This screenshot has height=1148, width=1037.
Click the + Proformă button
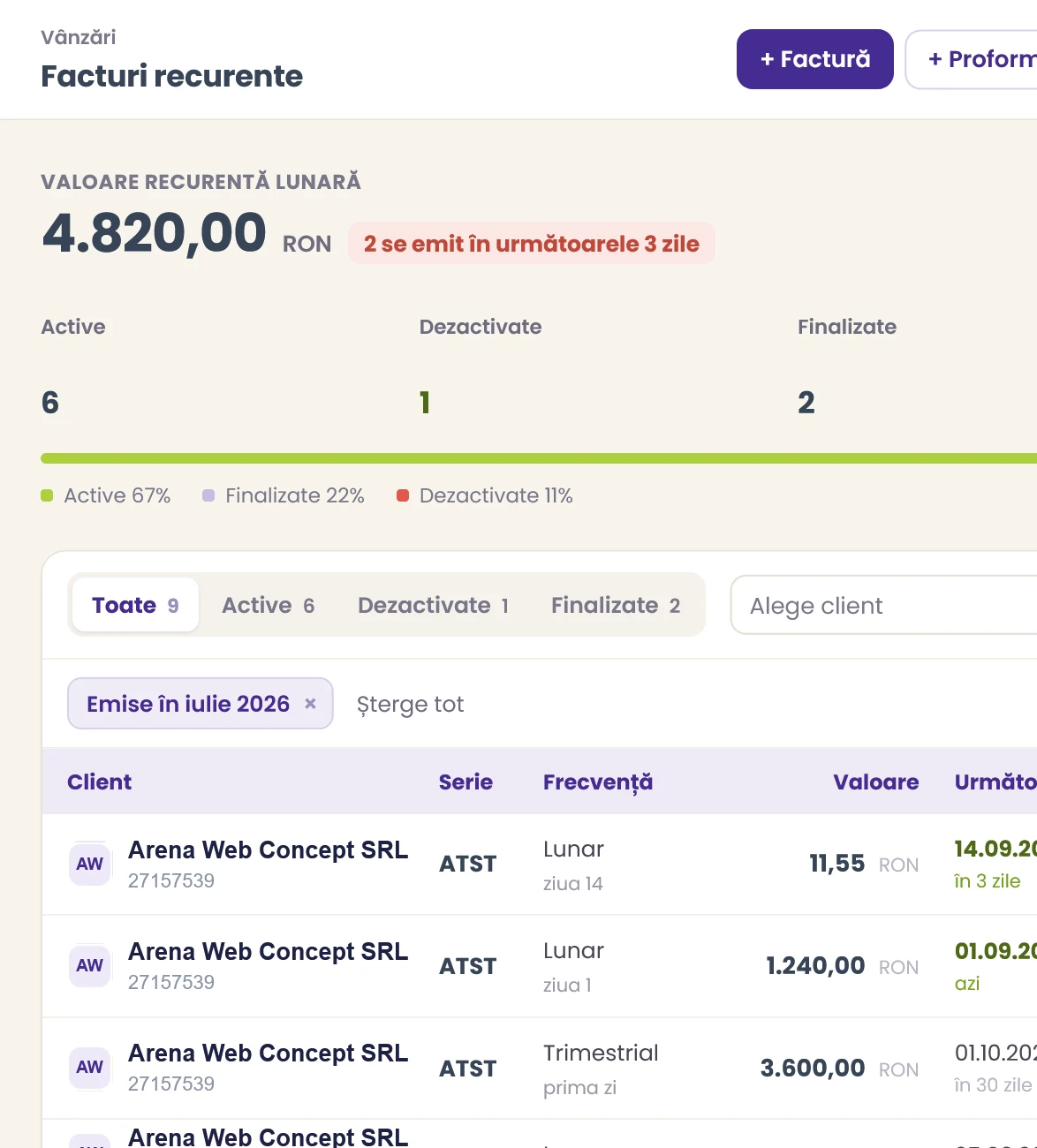click(x=972, y=59)
